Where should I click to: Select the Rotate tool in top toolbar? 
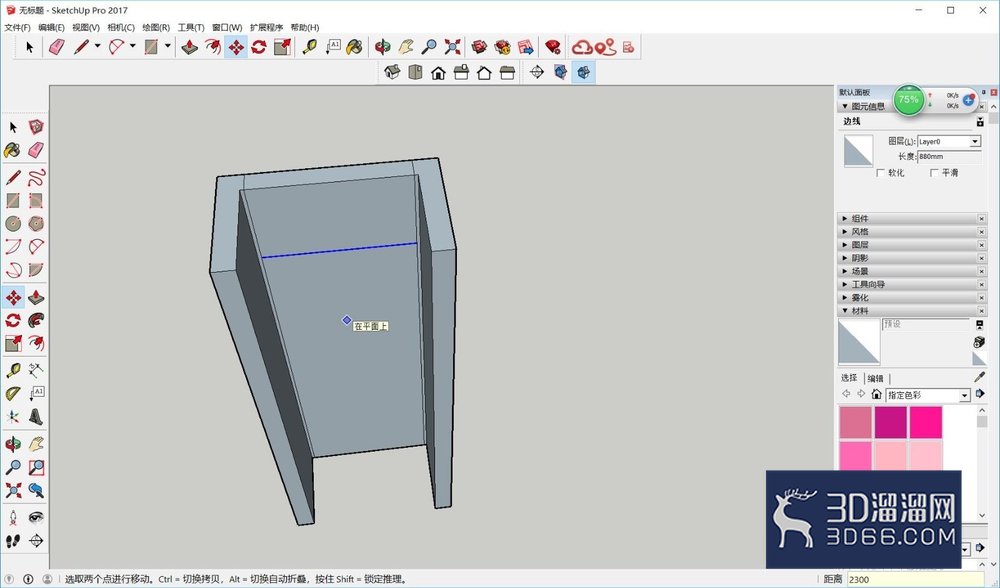(259, 47)
